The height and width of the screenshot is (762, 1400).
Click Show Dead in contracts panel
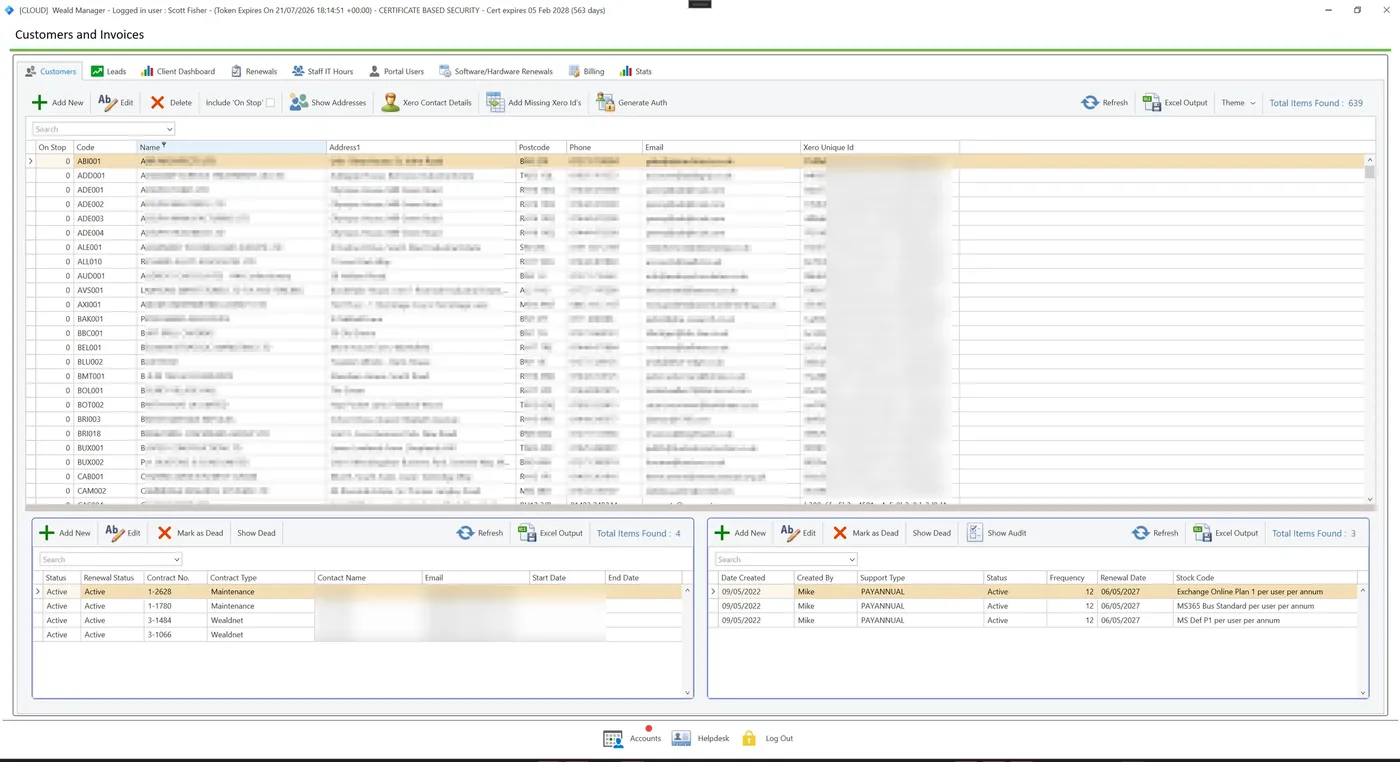(x=256, y=533)
